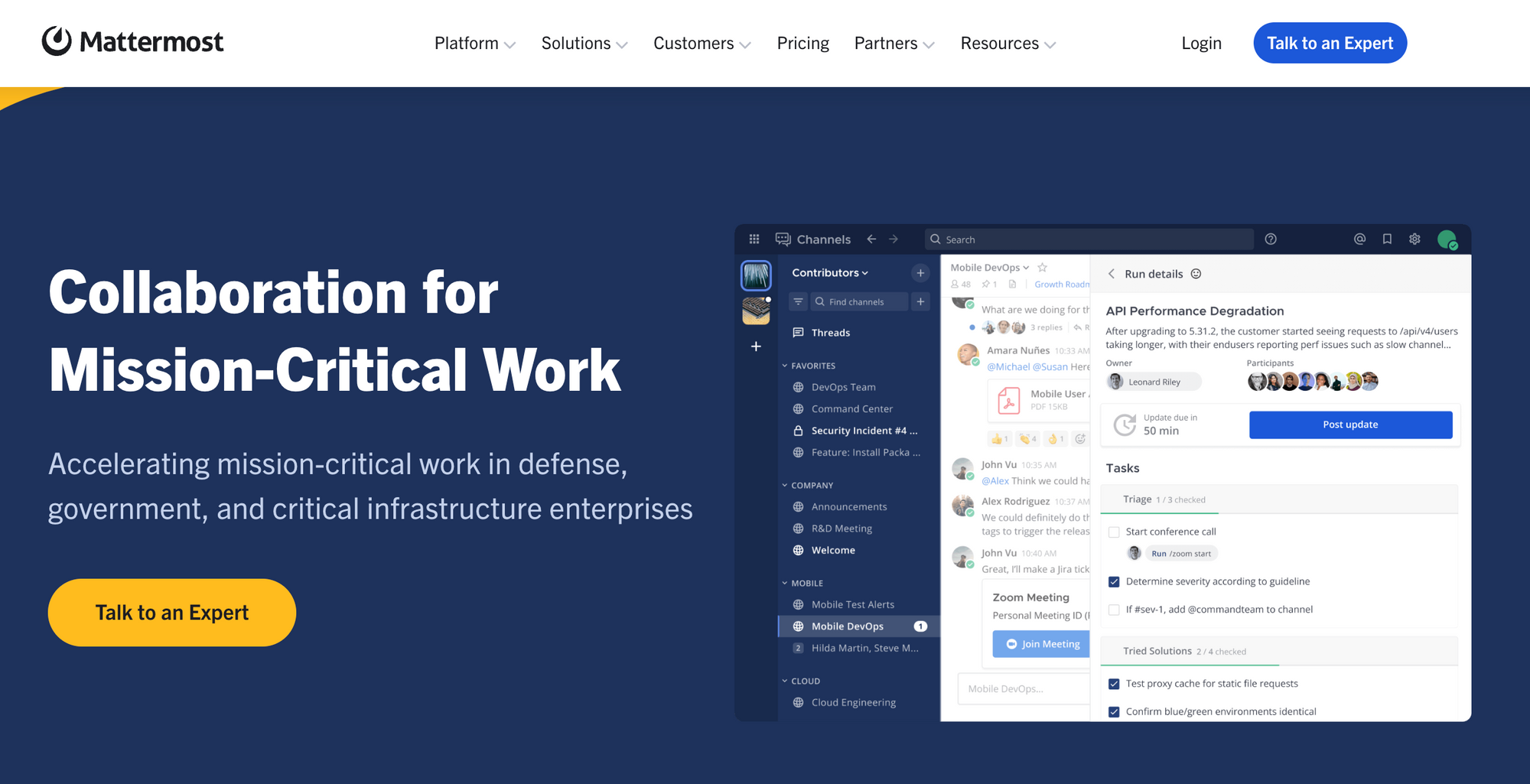Click the Post update button
This screenshot has height=784, width=1530.
1350,425
